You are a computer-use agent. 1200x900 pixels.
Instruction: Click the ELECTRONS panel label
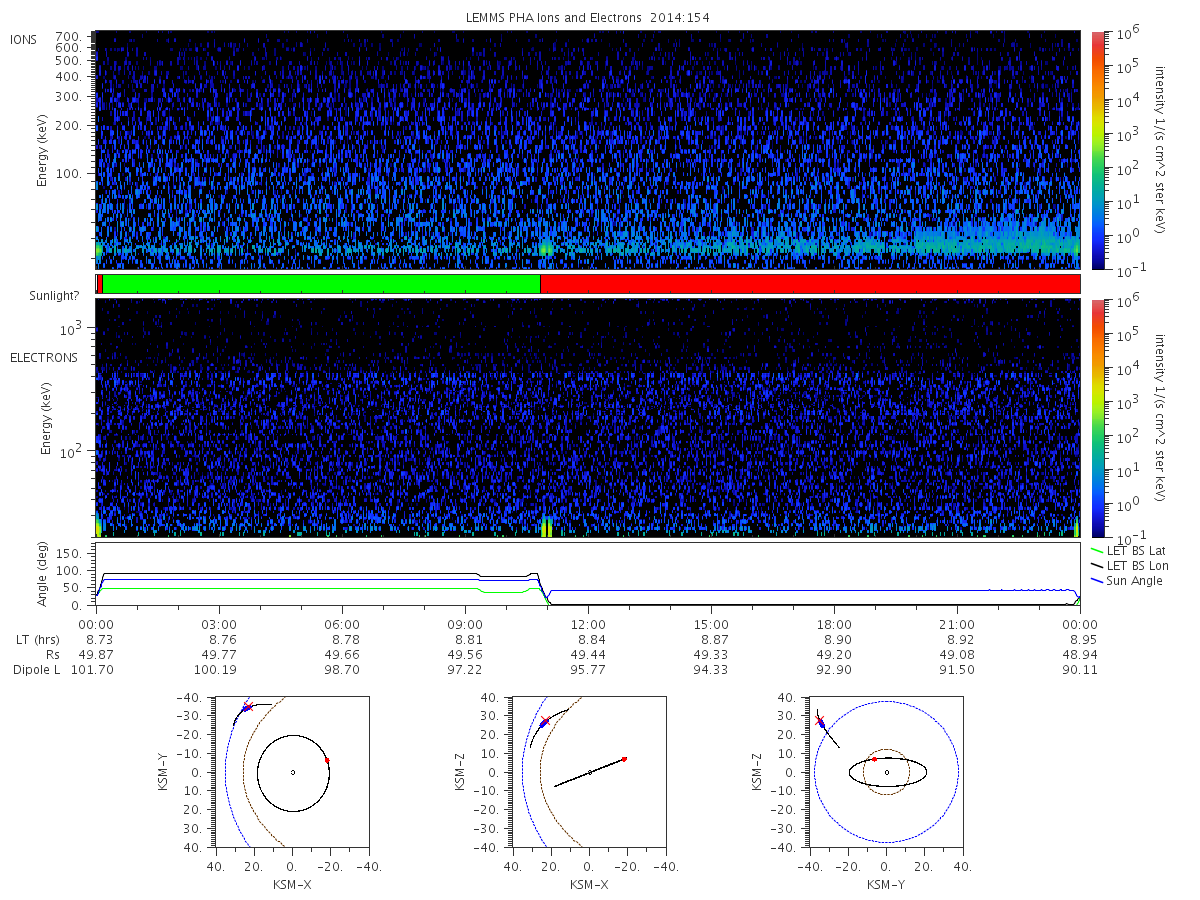pyautogui.click(x=44, y=357)
